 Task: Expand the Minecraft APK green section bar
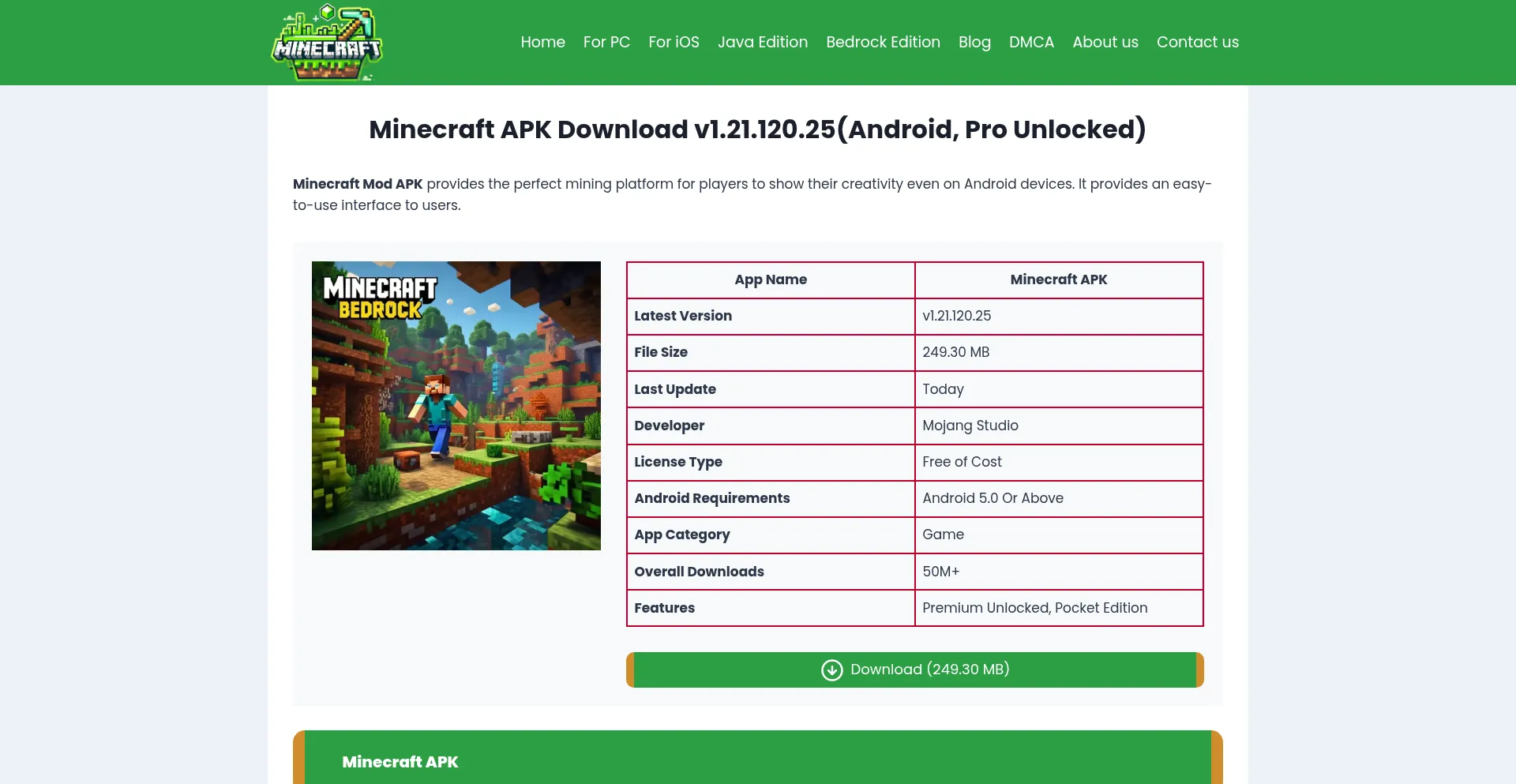click(x=757, y=761)
